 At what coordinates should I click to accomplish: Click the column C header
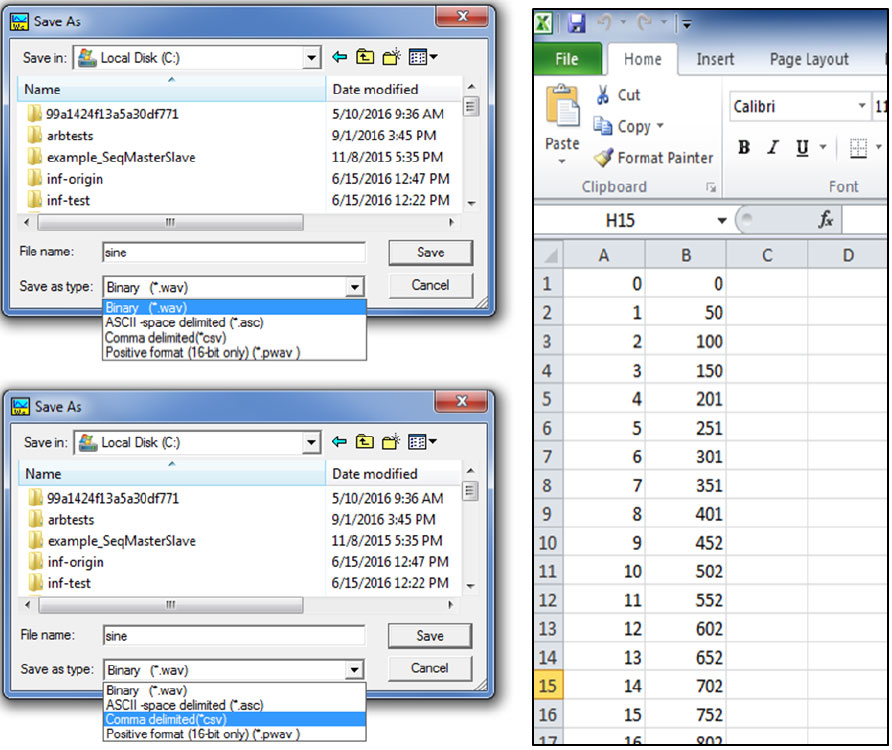pos(767,255)
